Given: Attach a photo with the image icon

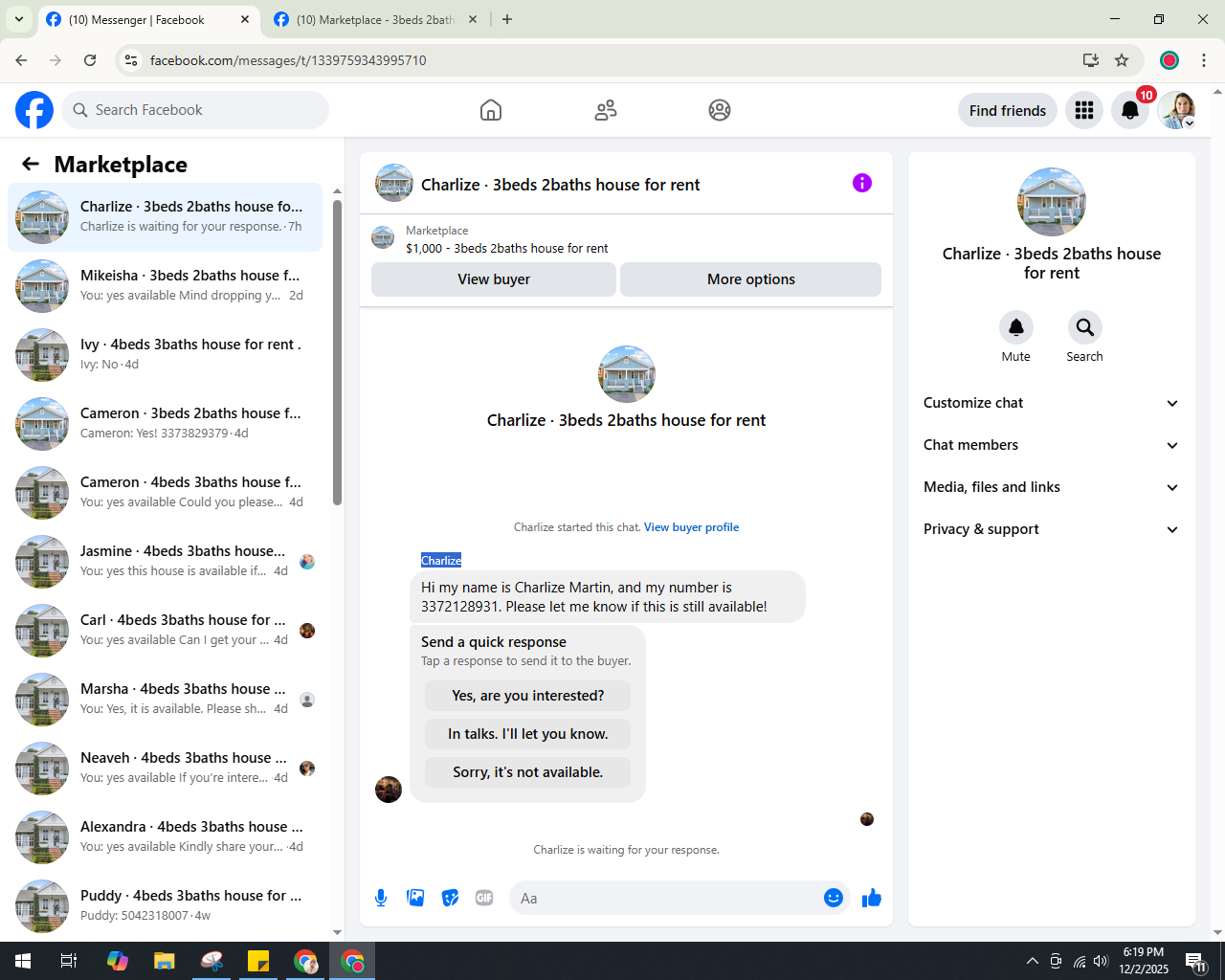Looking at the screenshot, I should 415,898.
